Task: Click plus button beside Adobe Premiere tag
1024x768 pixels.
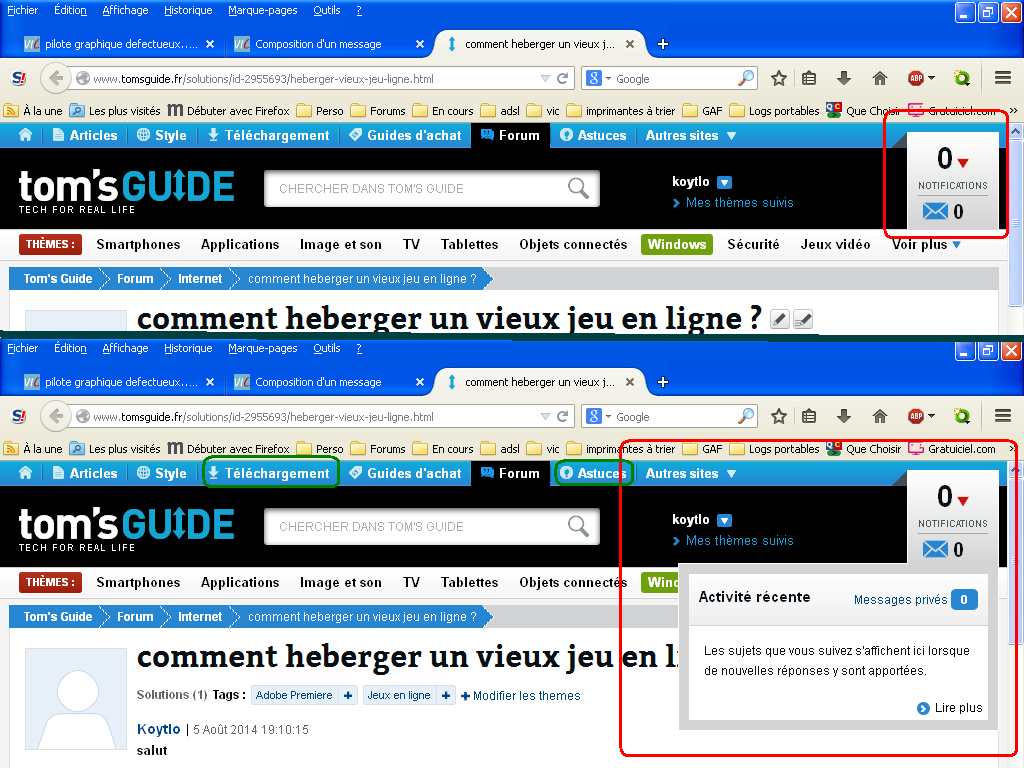Action: [x=348, y=696]
